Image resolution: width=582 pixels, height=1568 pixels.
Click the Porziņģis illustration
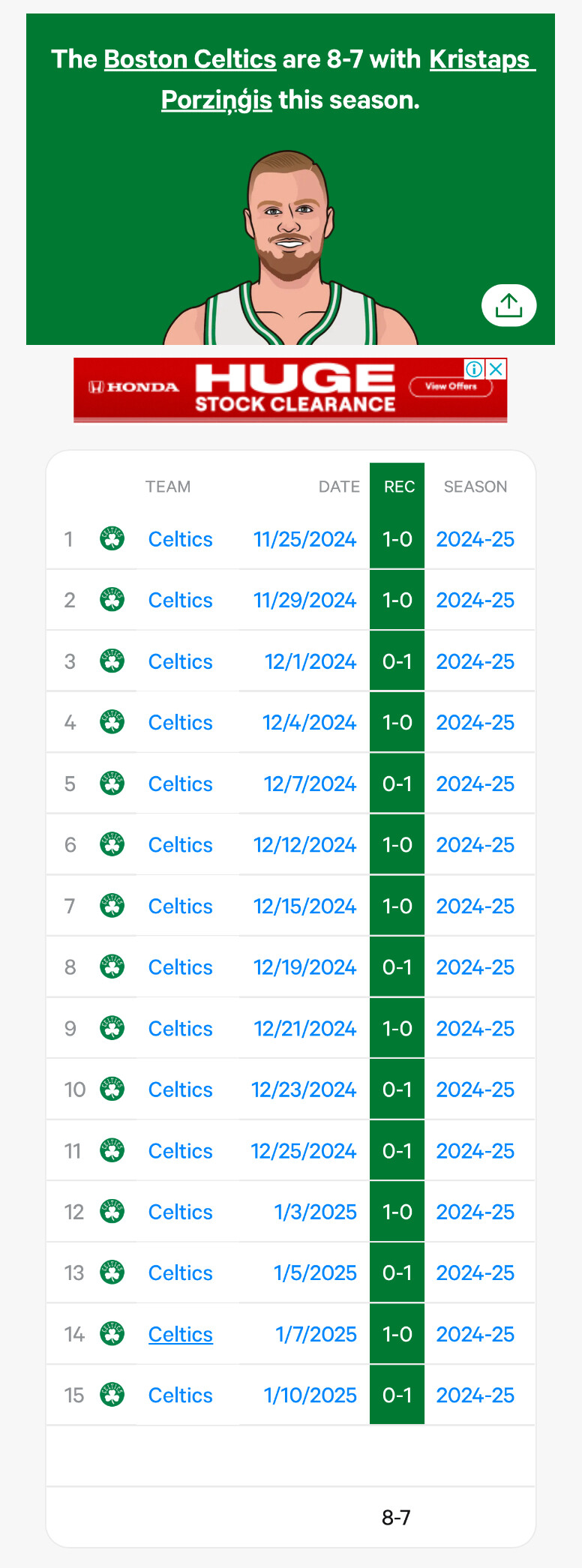(291, 247)
